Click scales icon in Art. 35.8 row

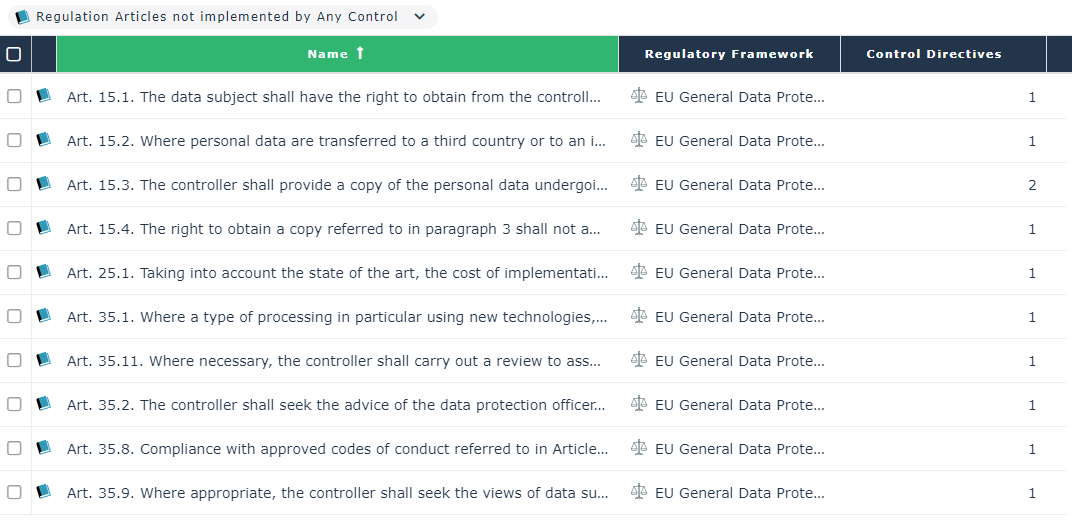click(639, 448)
